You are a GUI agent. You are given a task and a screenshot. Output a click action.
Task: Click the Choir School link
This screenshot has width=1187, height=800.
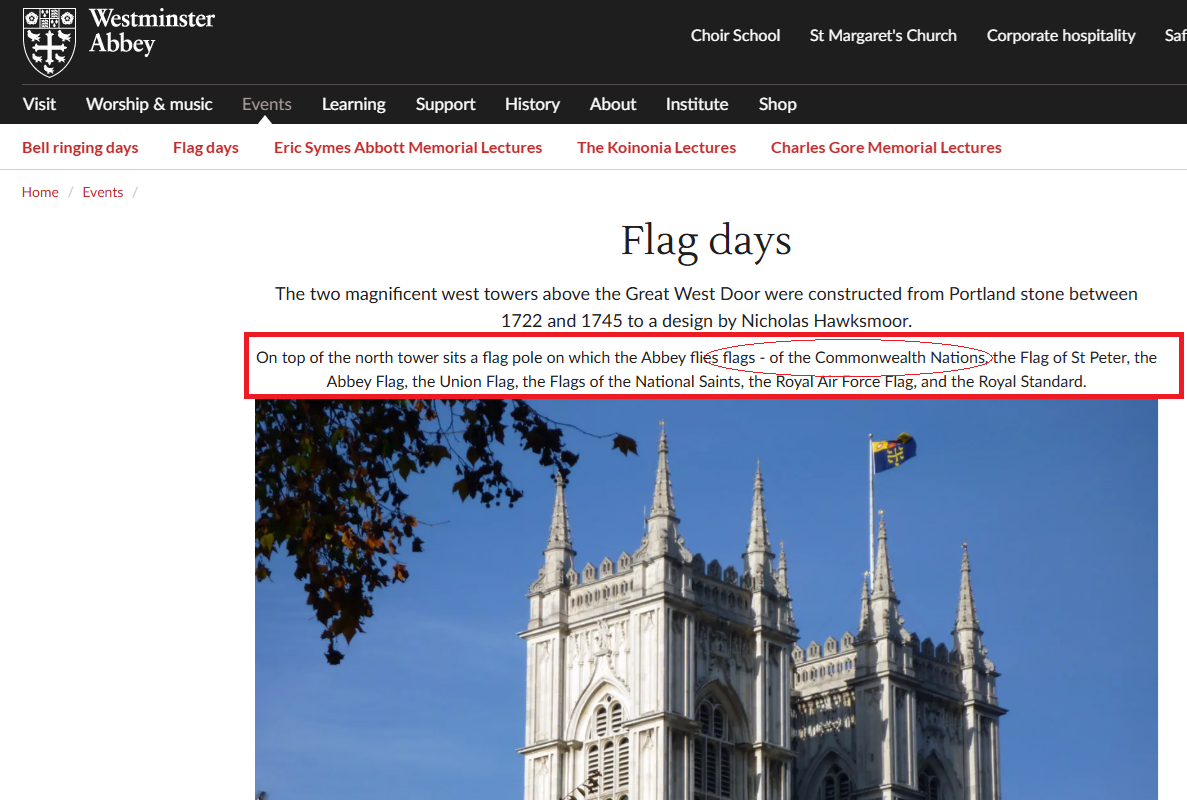735,36
